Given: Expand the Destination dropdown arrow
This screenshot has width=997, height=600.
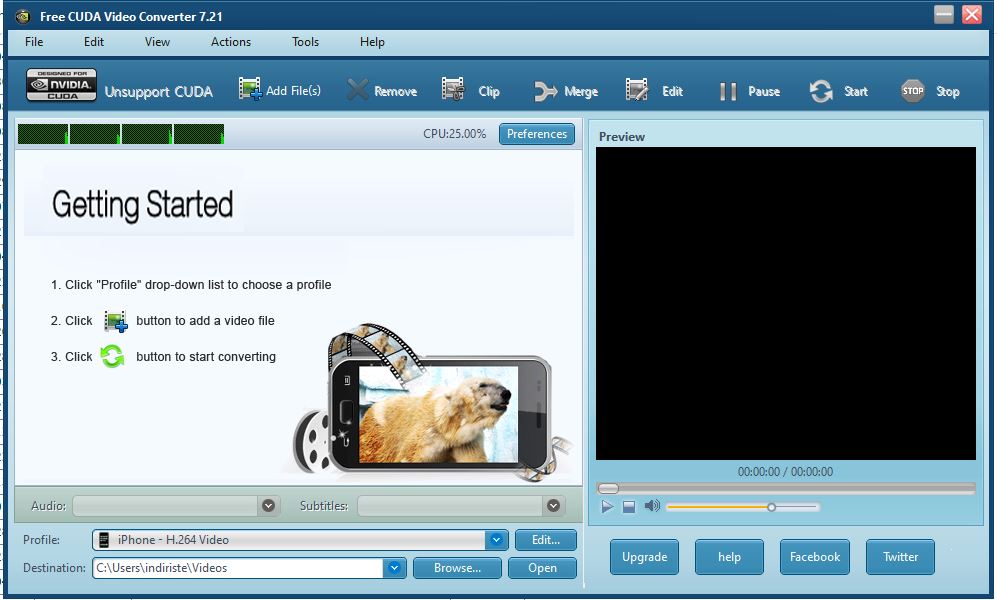Looking at the screenshot, I should coord(394,568).
